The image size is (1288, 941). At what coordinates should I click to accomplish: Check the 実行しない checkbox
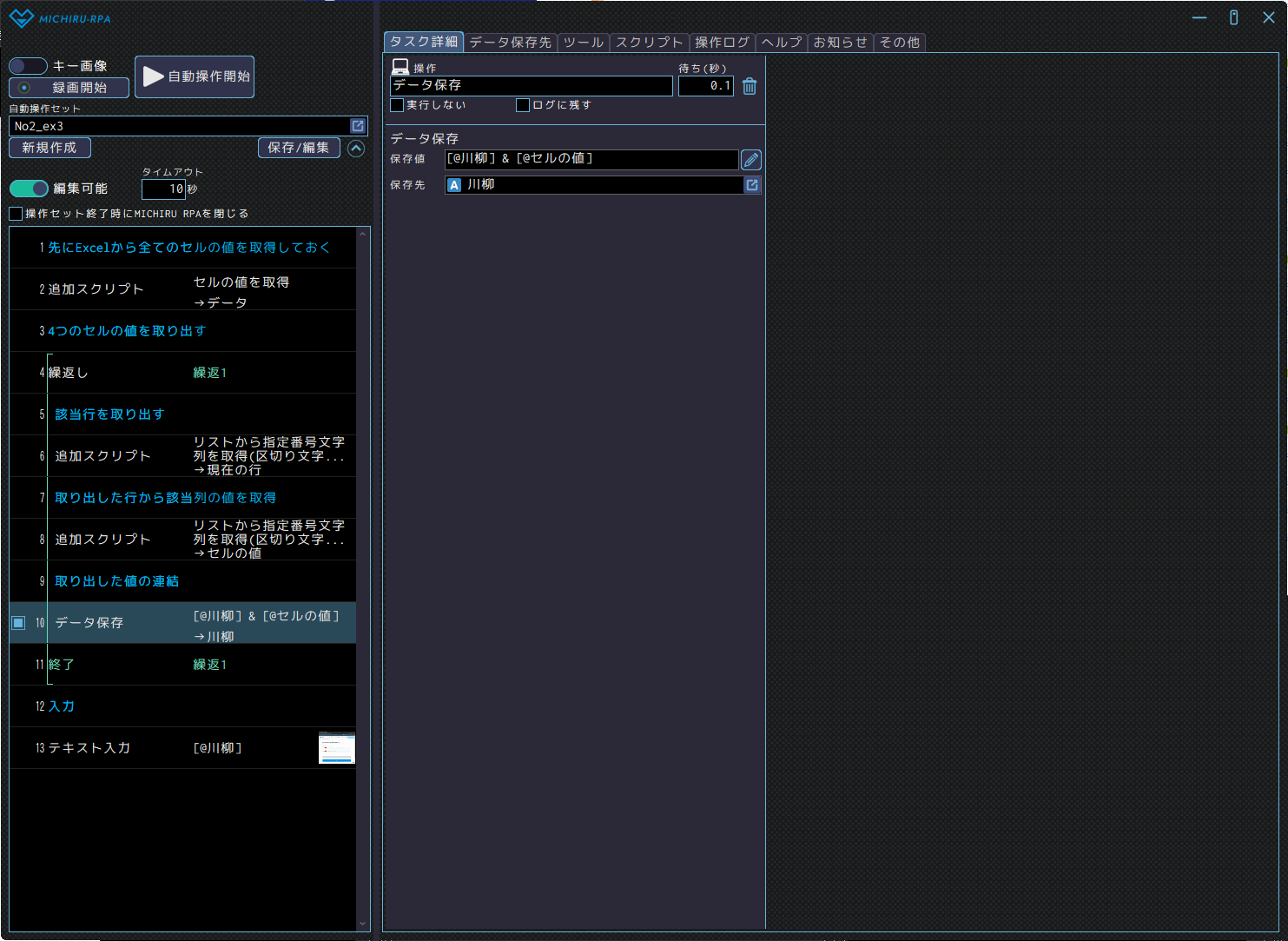pos(397,105)
